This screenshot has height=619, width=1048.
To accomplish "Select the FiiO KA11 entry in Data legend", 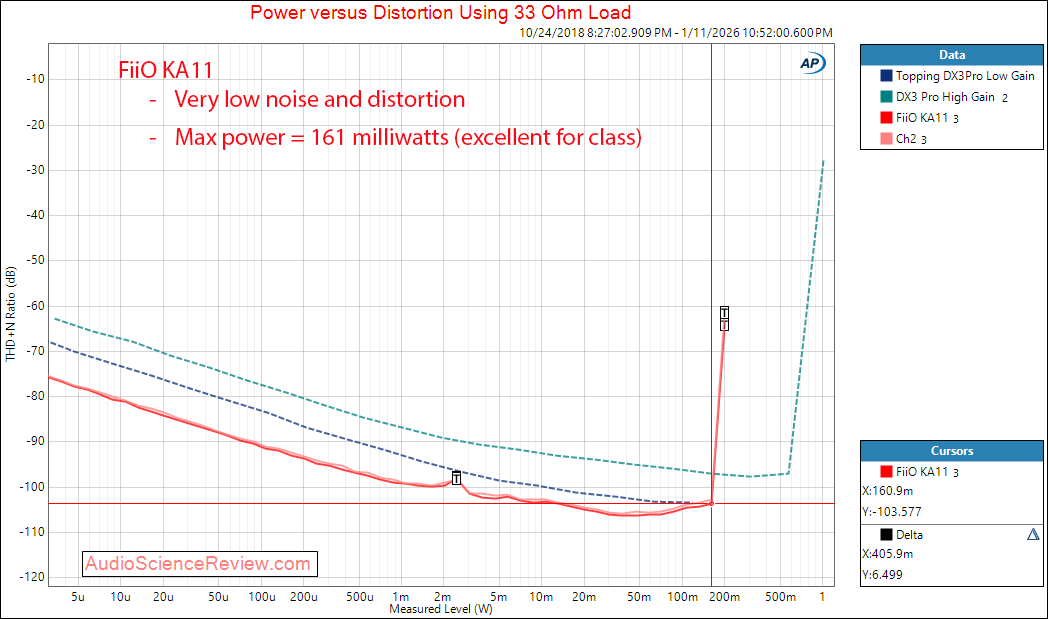I will point(920,118).
